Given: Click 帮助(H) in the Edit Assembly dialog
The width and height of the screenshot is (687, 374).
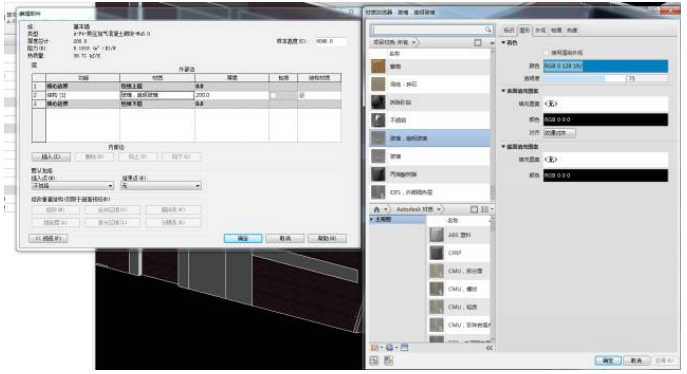Looking at the screenshot, I should 327,238.
